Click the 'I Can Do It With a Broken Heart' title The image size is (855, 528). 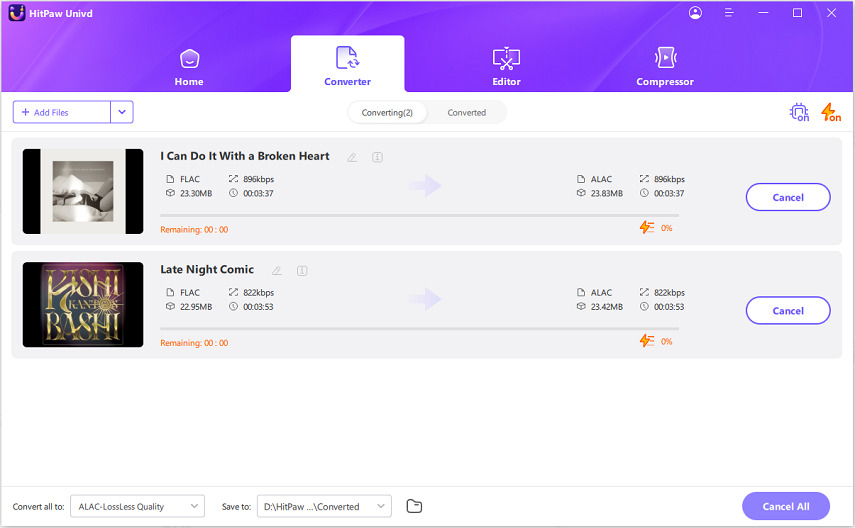245,156
